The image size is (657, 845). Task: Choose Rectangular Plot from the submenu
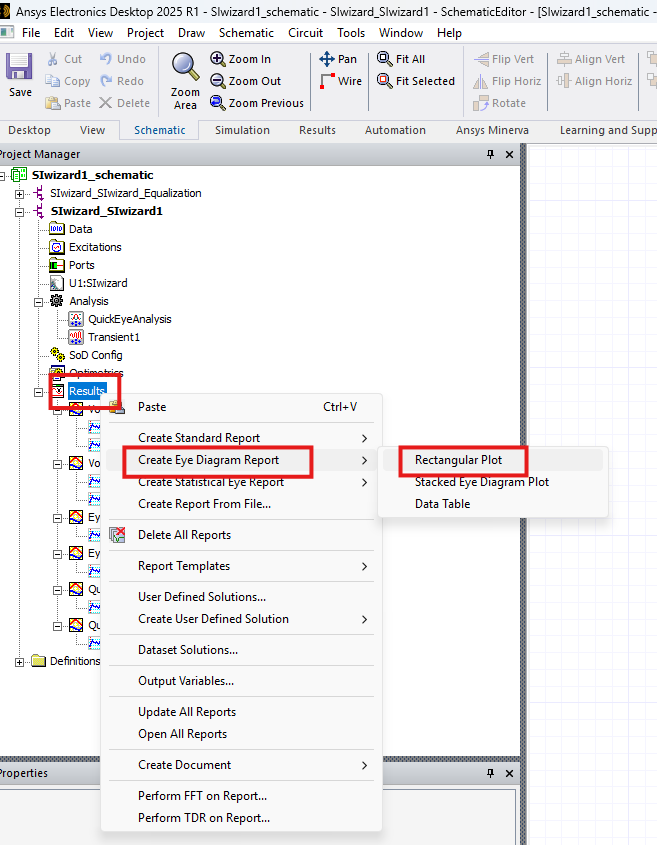(493, 460)
